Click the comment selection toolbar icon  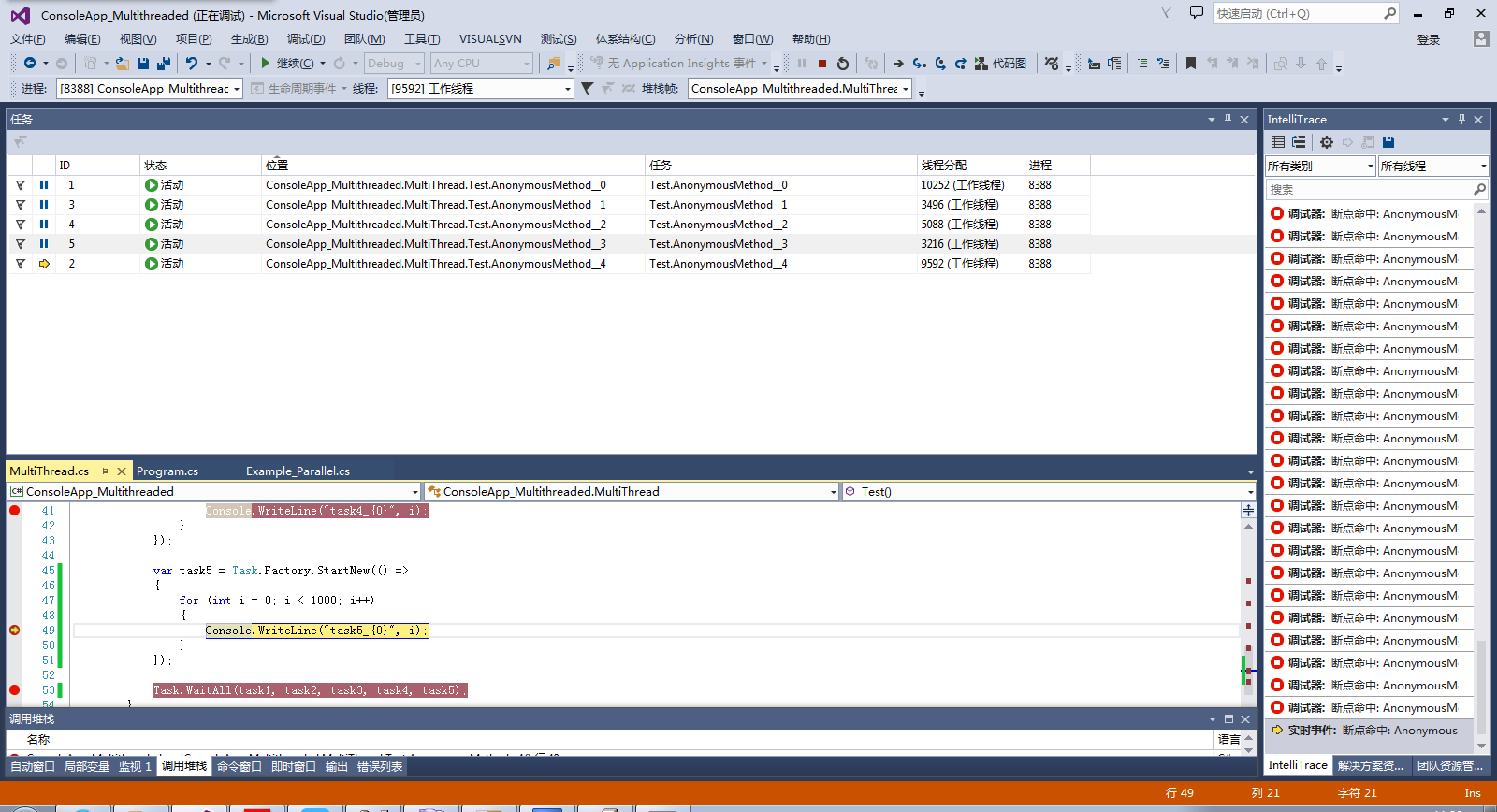[1142, 64]
